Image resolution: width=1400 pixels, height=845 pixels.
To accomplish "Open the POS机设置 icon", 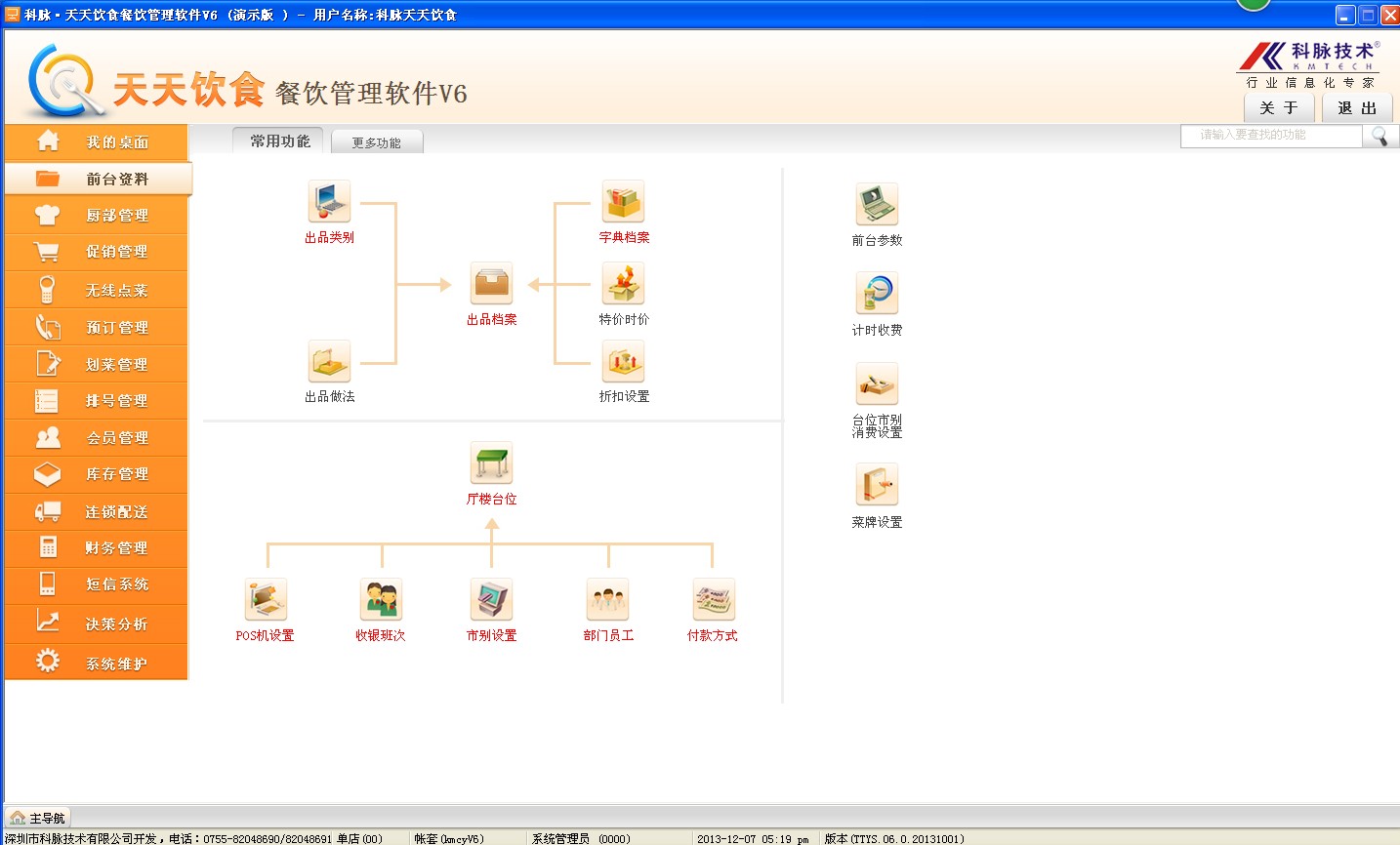I will click(x=266, y=600).
